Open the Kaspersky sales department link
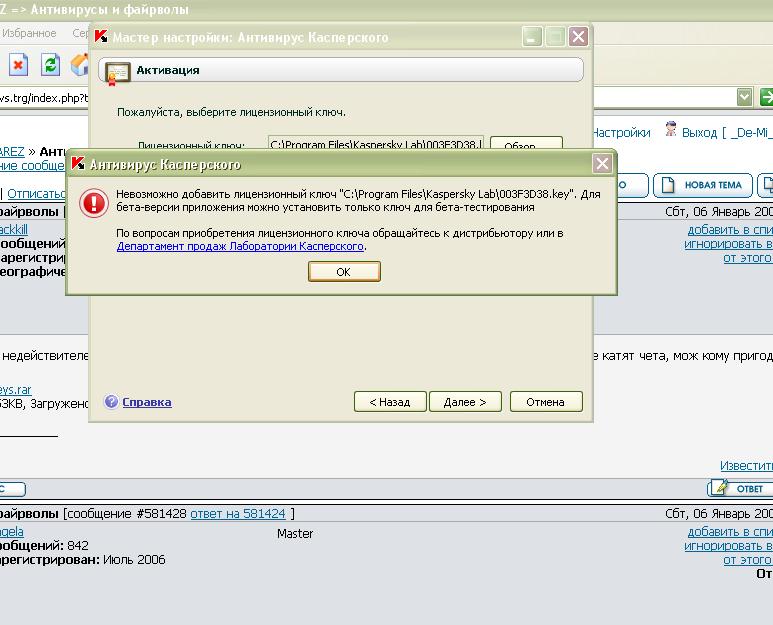The image size is (773, 625). click(240, 246)
